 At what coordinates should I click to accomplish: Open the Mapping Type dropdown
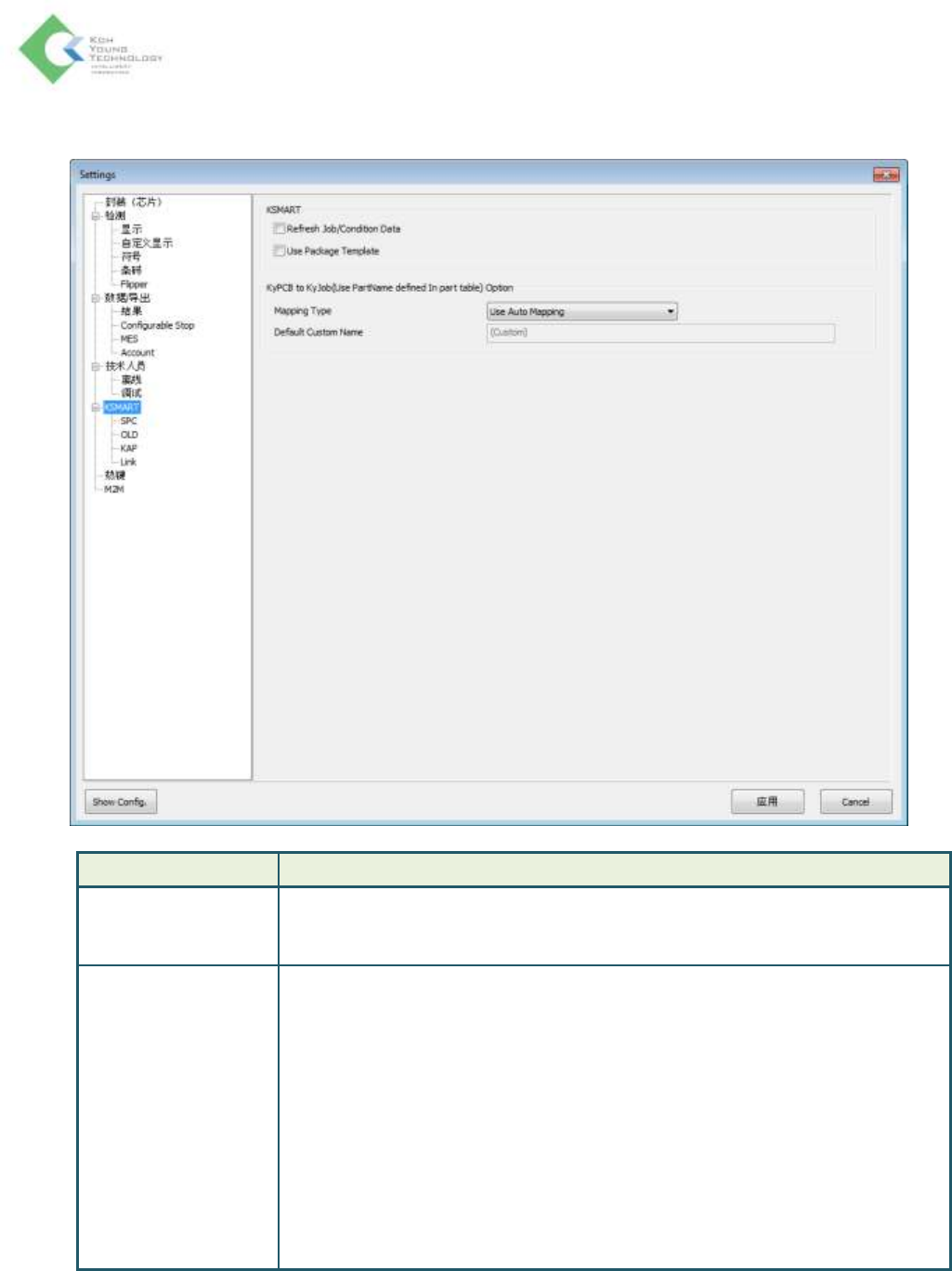pyautogui.click(x=582, y=312)
